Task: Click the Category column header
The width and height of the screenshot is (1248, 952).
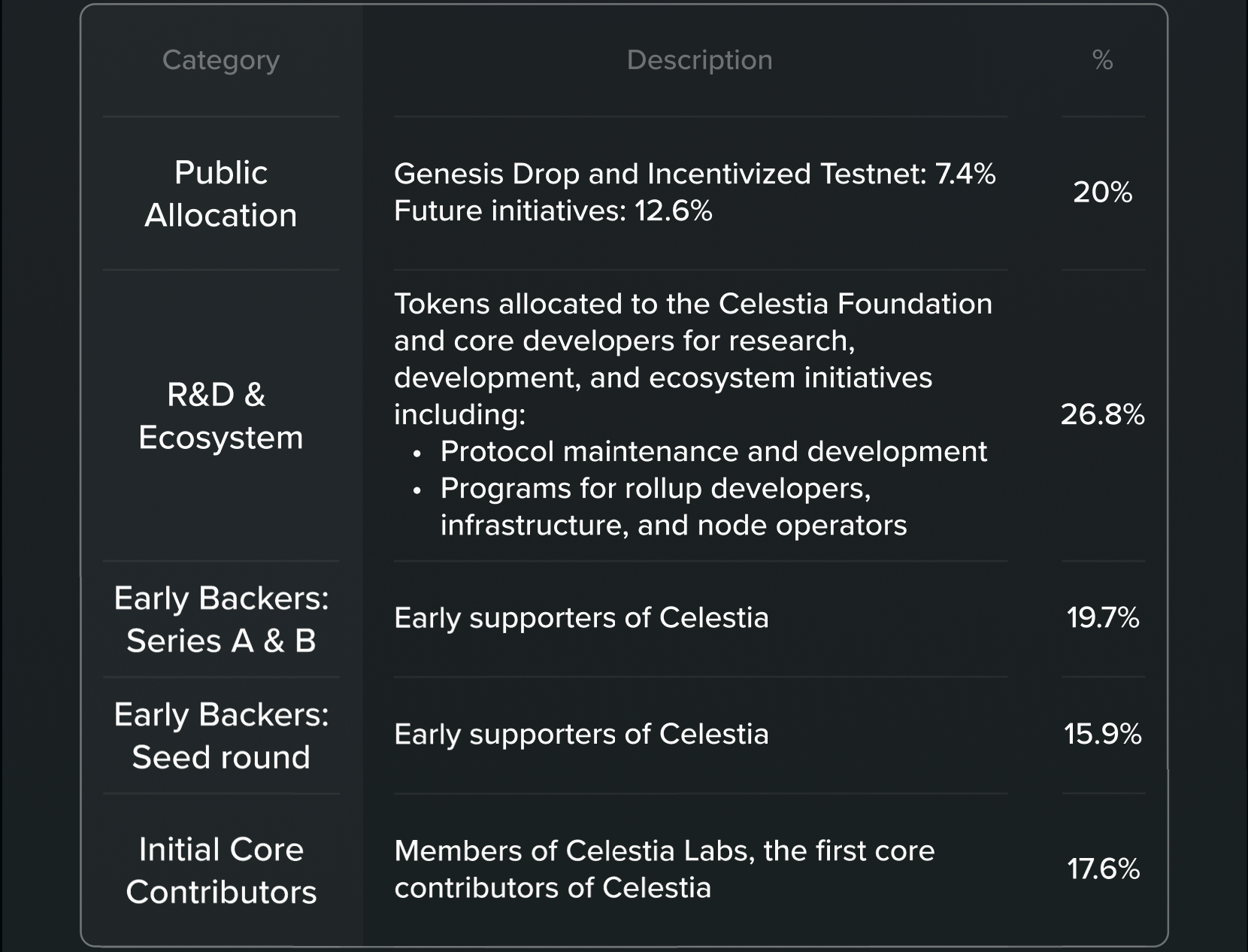Action: 221,60
